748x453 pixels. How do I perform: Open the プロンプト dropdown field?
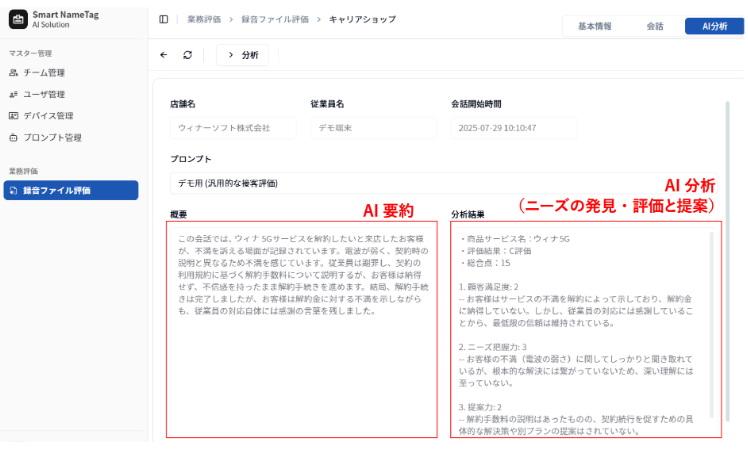coord(443,183)
